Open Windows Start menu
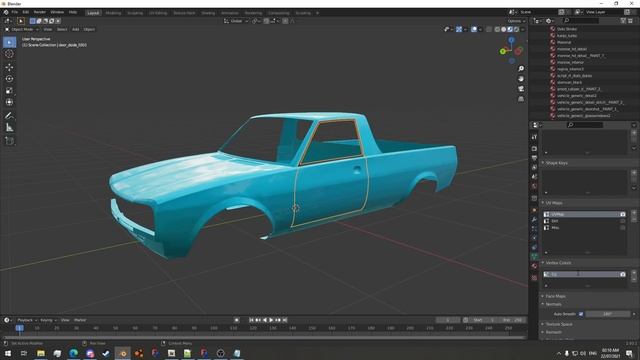This screenshot has height=360, width=640. point(8,353)
